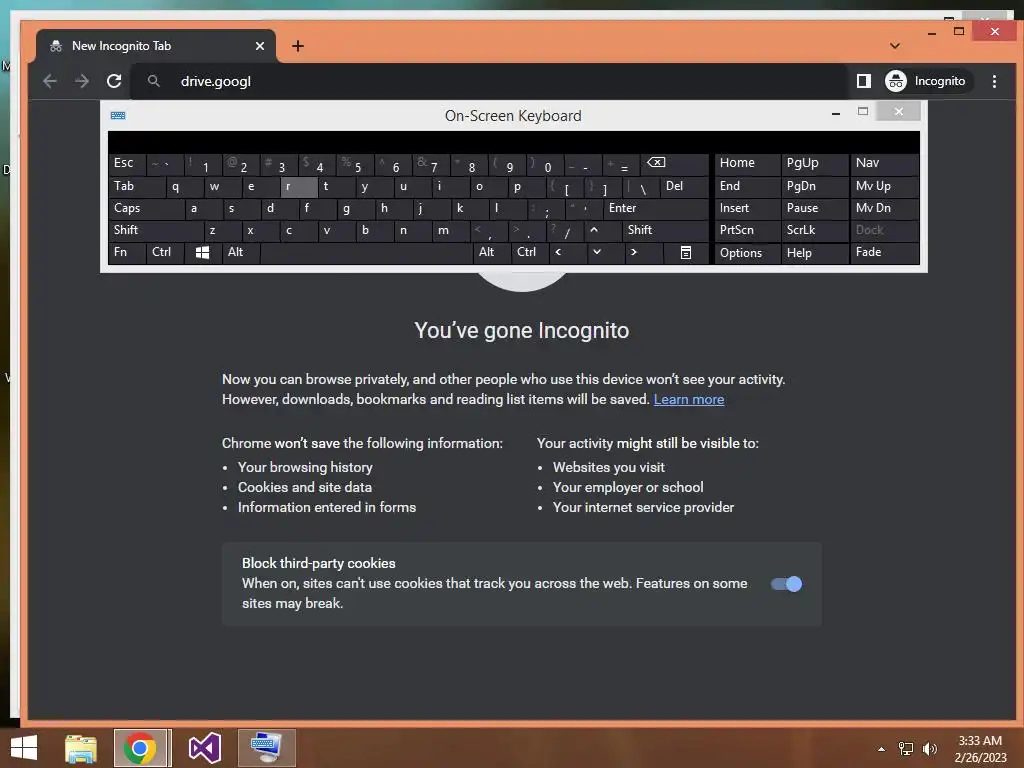Open keyboard Help

814,253
